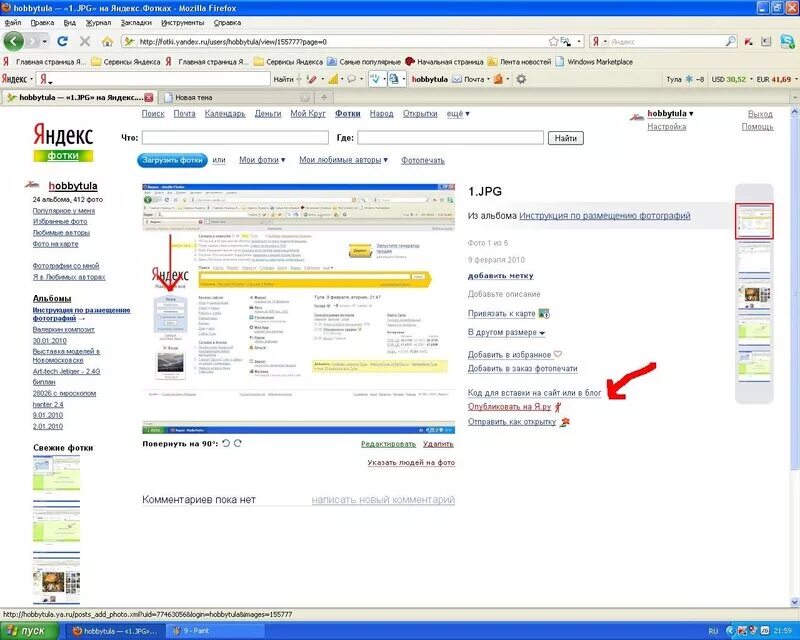Click the RU language indicator in tray

[x=713, y=631]
